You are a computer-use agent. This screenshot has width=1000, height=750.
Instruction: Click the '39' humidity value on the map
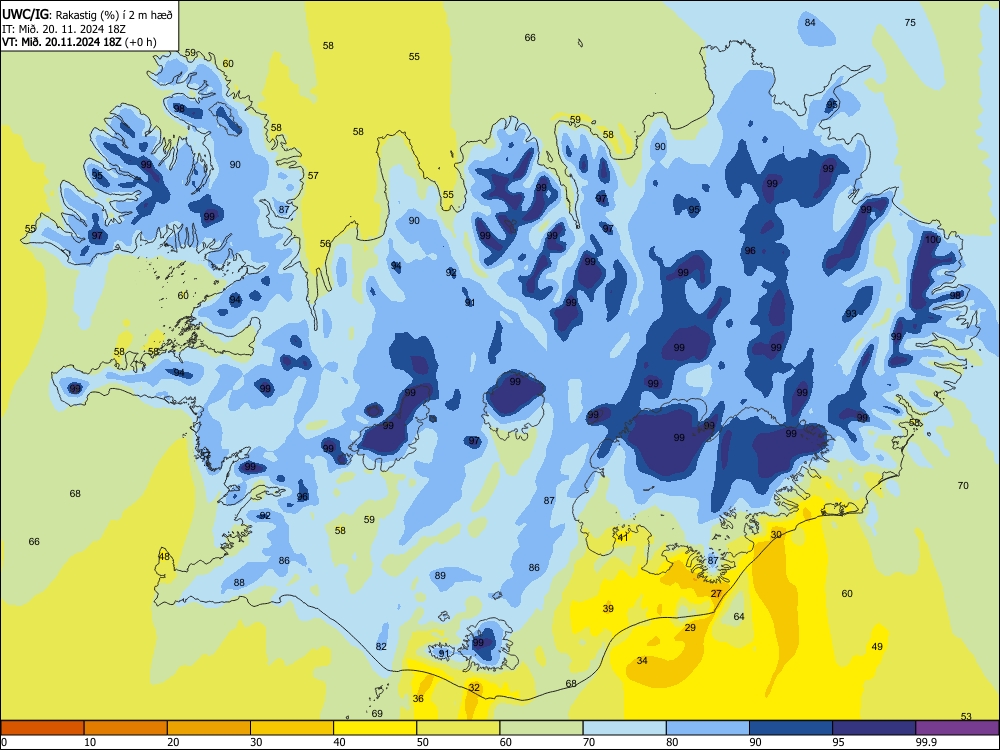coord(608,608)
